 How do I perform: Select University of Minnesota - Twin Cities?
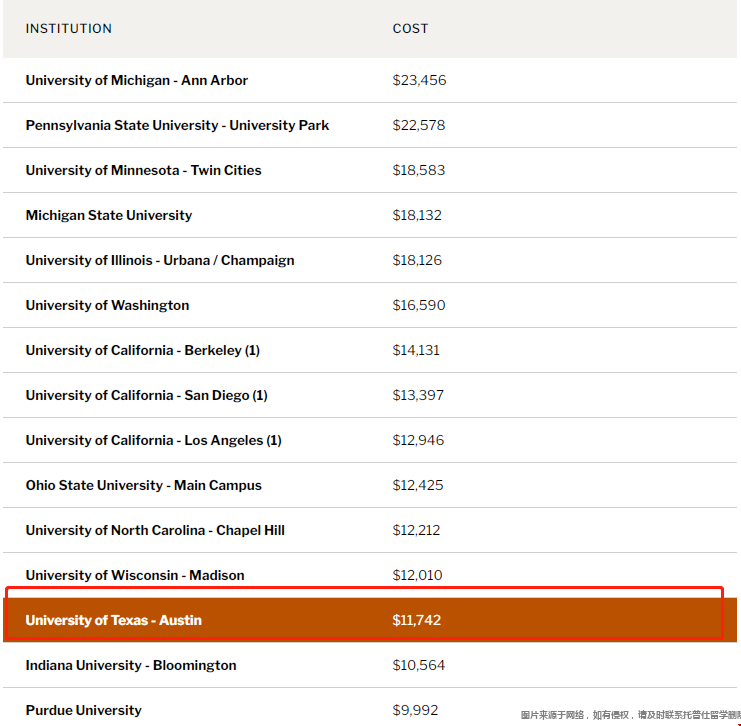click(143, 170)
